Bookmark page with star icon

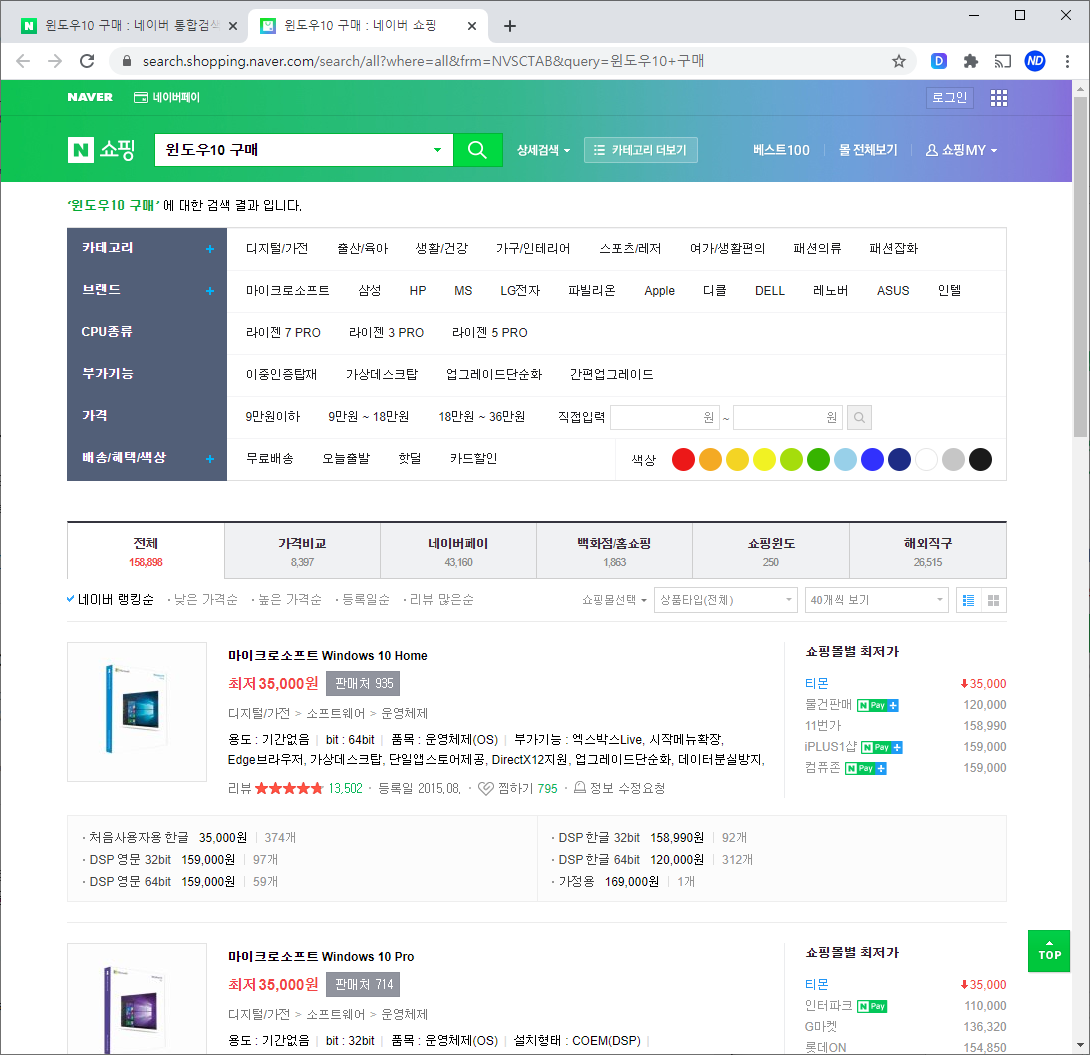[x=899, y=61]
